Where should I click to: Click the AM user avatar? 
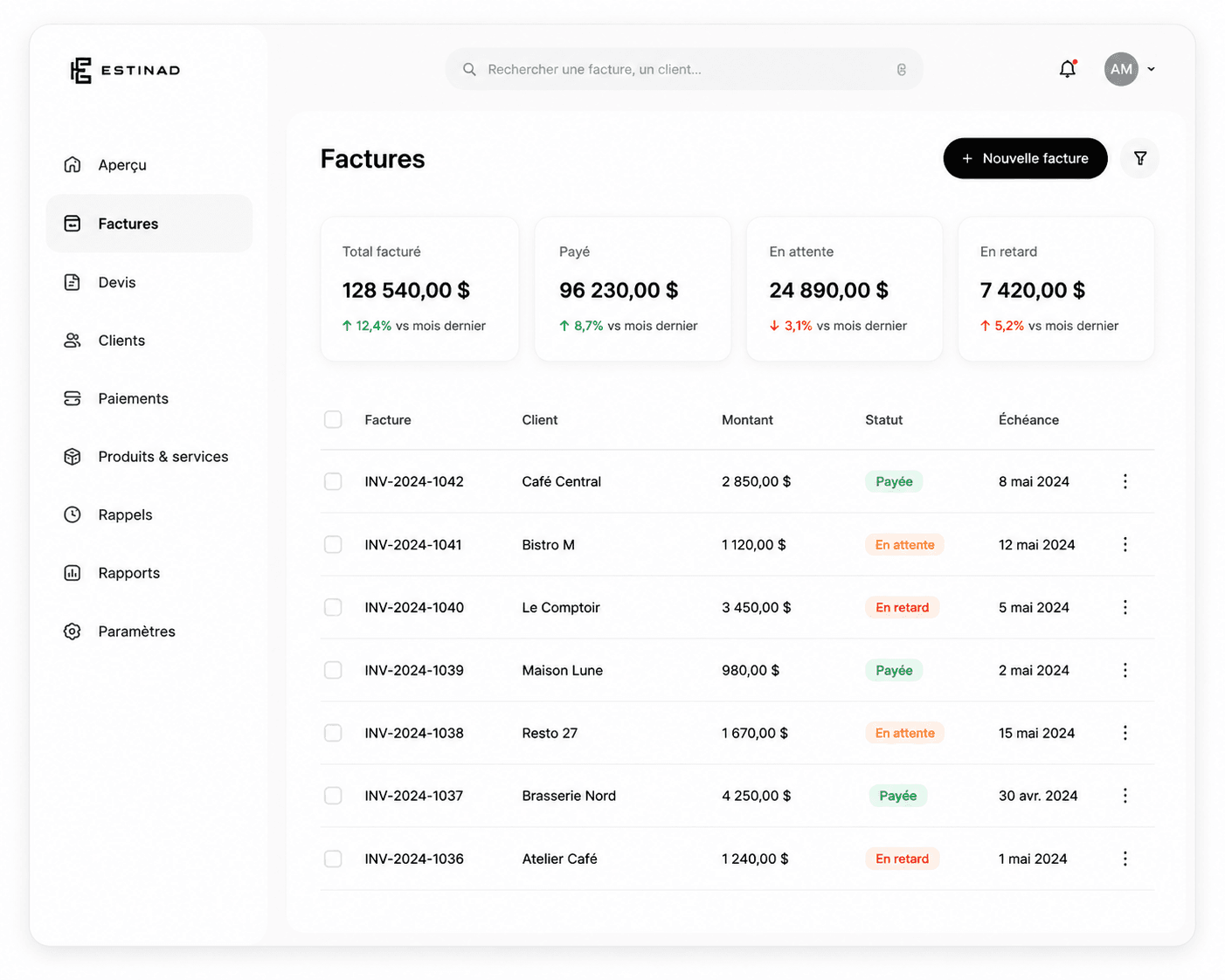[1121, 69]
